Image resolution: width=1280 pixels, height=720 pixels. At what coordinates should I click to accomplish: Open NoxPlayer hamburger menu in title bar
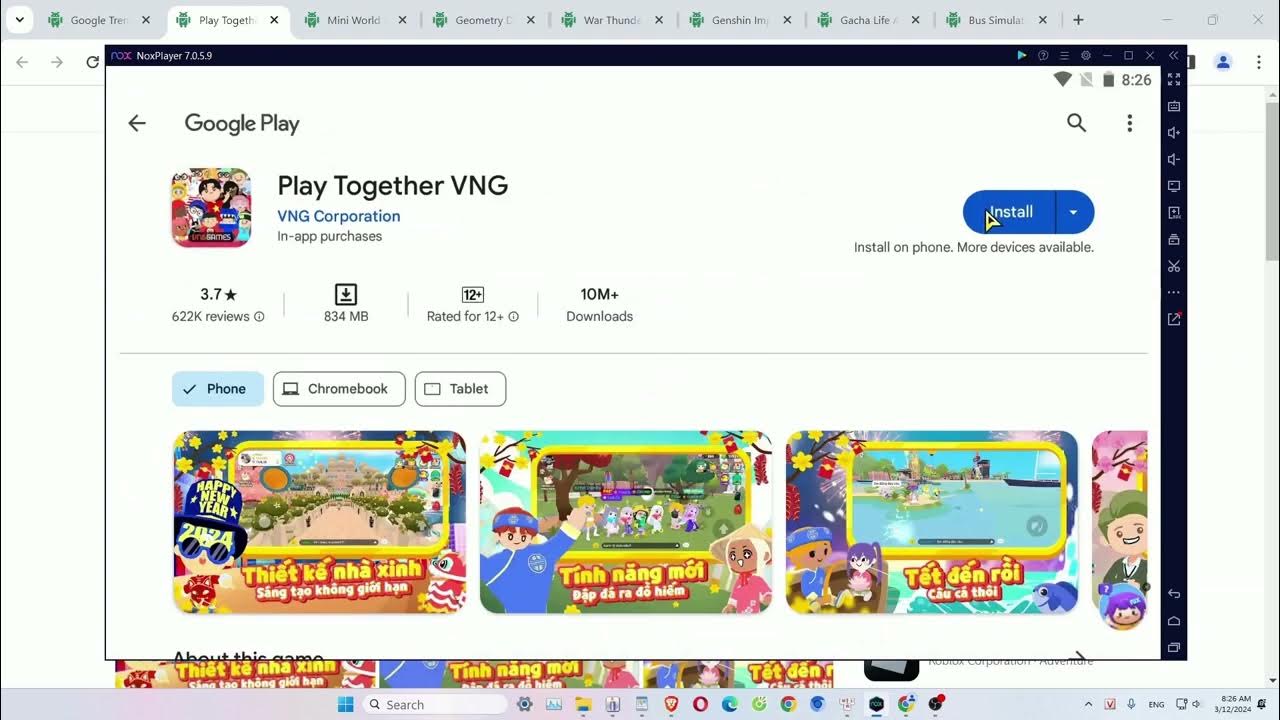(x=1065, y=56)
